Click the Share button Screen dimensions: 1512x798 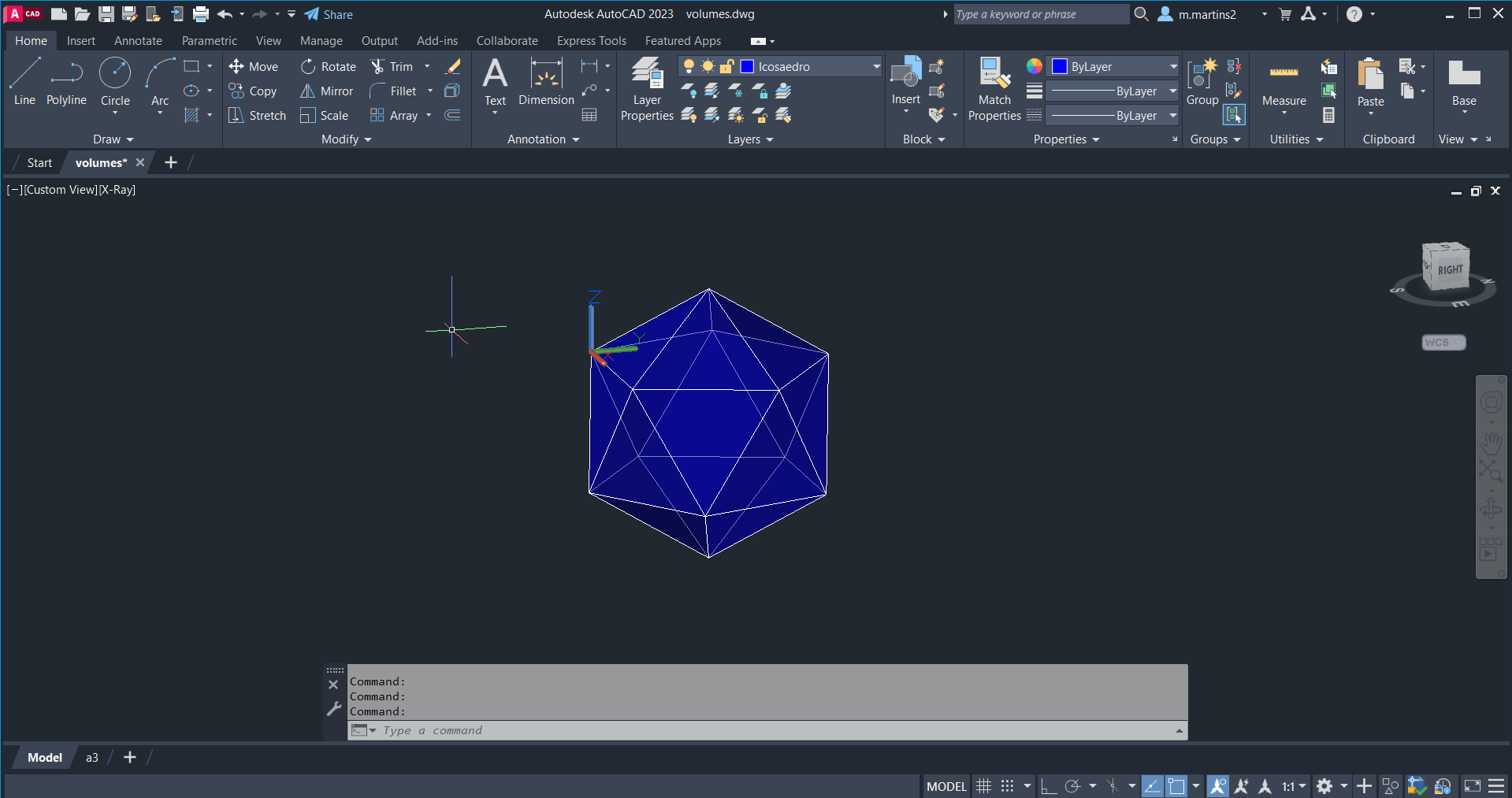coord(329,14)
